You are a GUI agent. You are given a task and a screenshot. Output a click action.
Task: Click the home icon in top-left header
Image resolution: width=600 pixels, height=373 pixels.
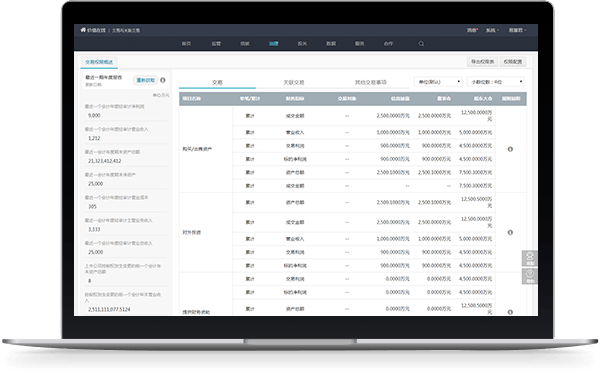click(83, 30)
